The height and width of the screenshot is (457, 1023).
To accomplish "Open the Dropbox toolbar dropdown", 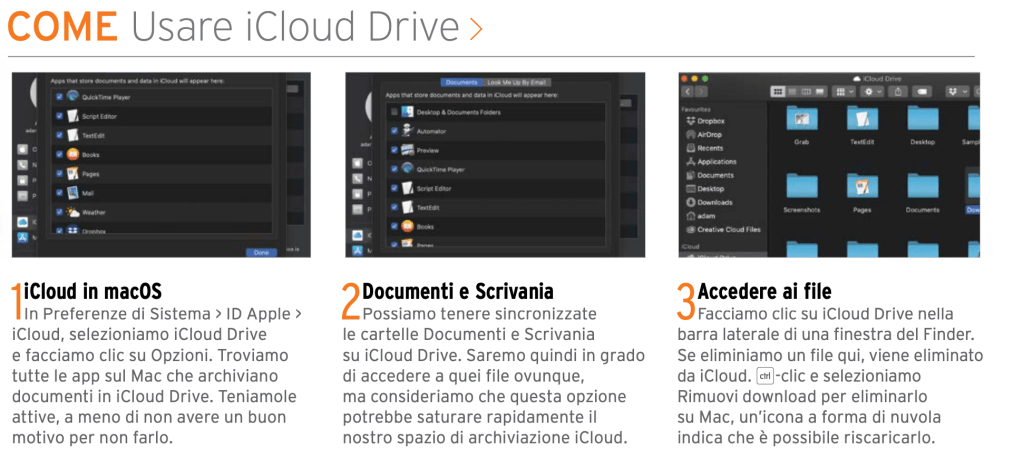I will pos(956,91).
